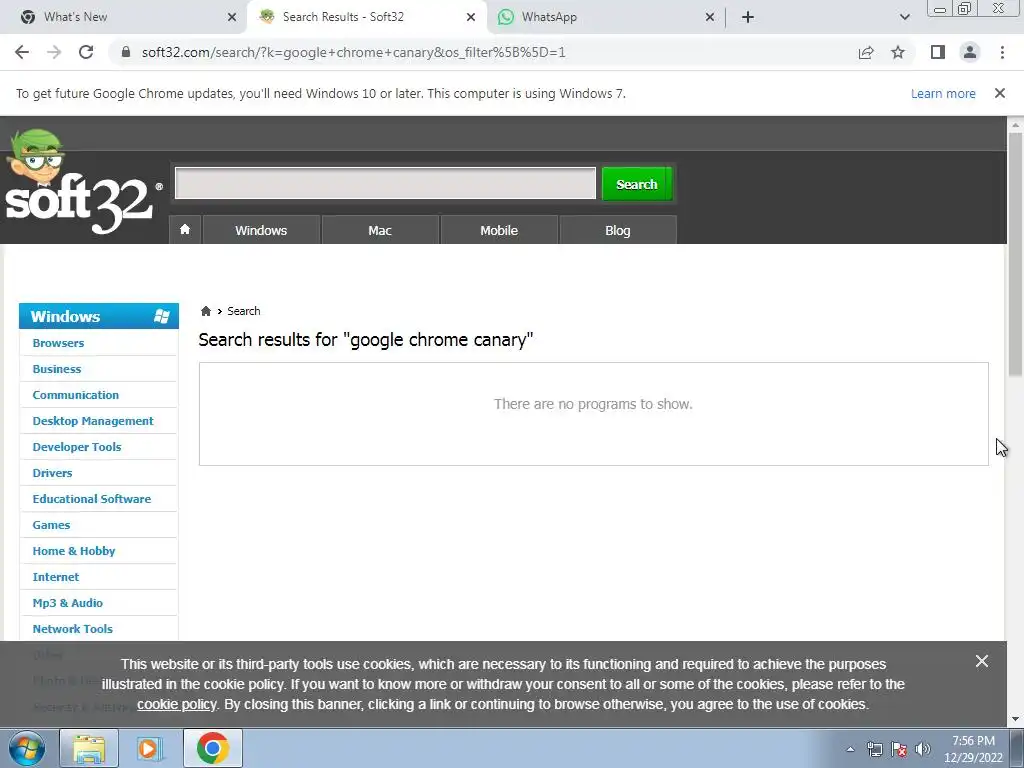
Task: Close the WhatsApp tab
Action: coord(710,17)
